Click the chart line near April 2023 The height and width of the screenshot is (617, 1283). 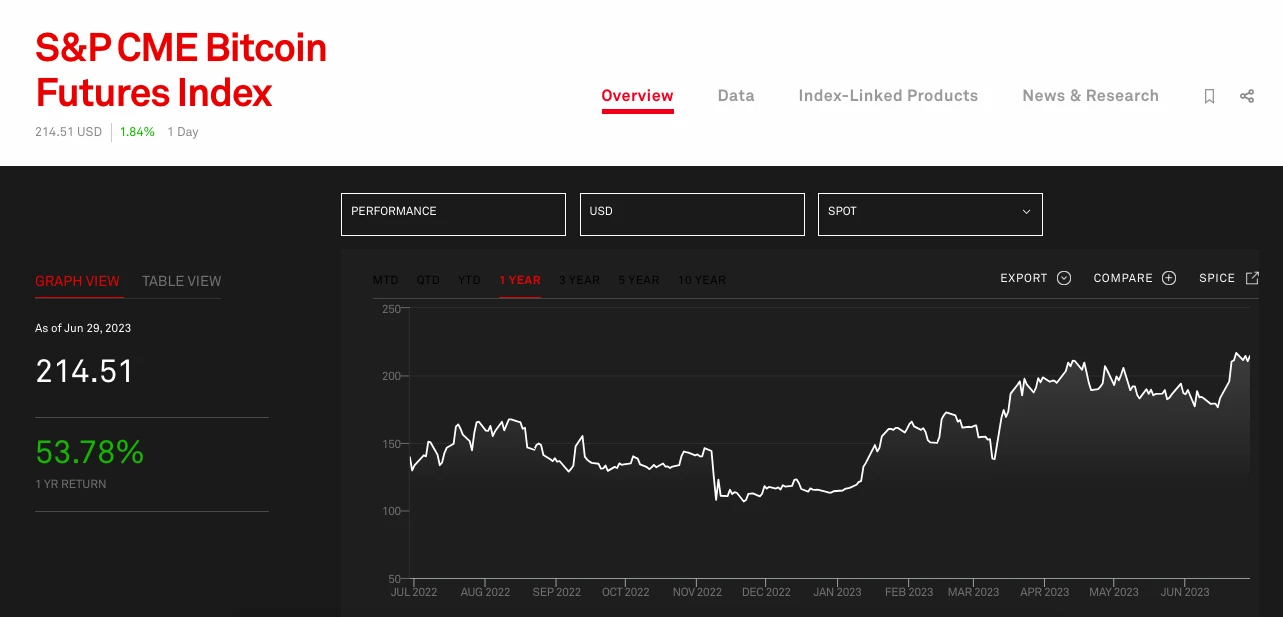coord(1044,380)
